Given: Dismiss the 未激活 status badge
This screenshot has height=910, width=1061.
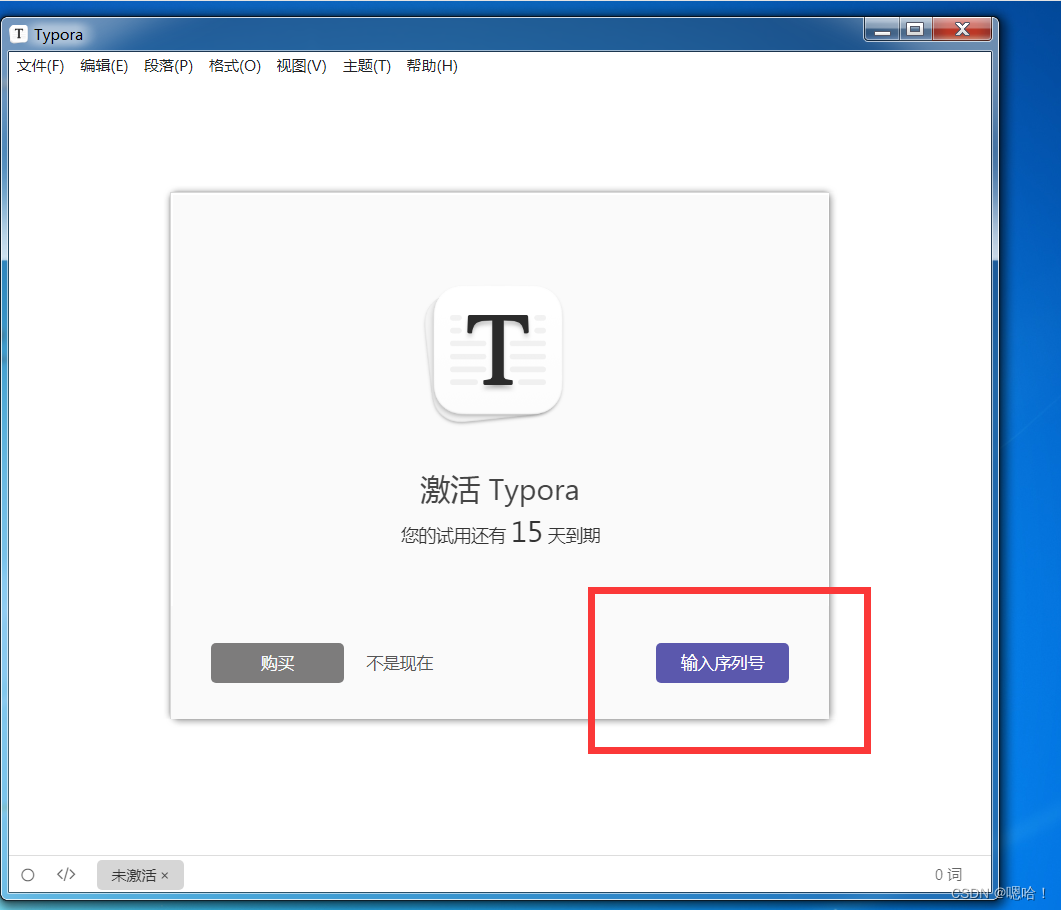Looking at the screenshot, I should pos(164,875).
